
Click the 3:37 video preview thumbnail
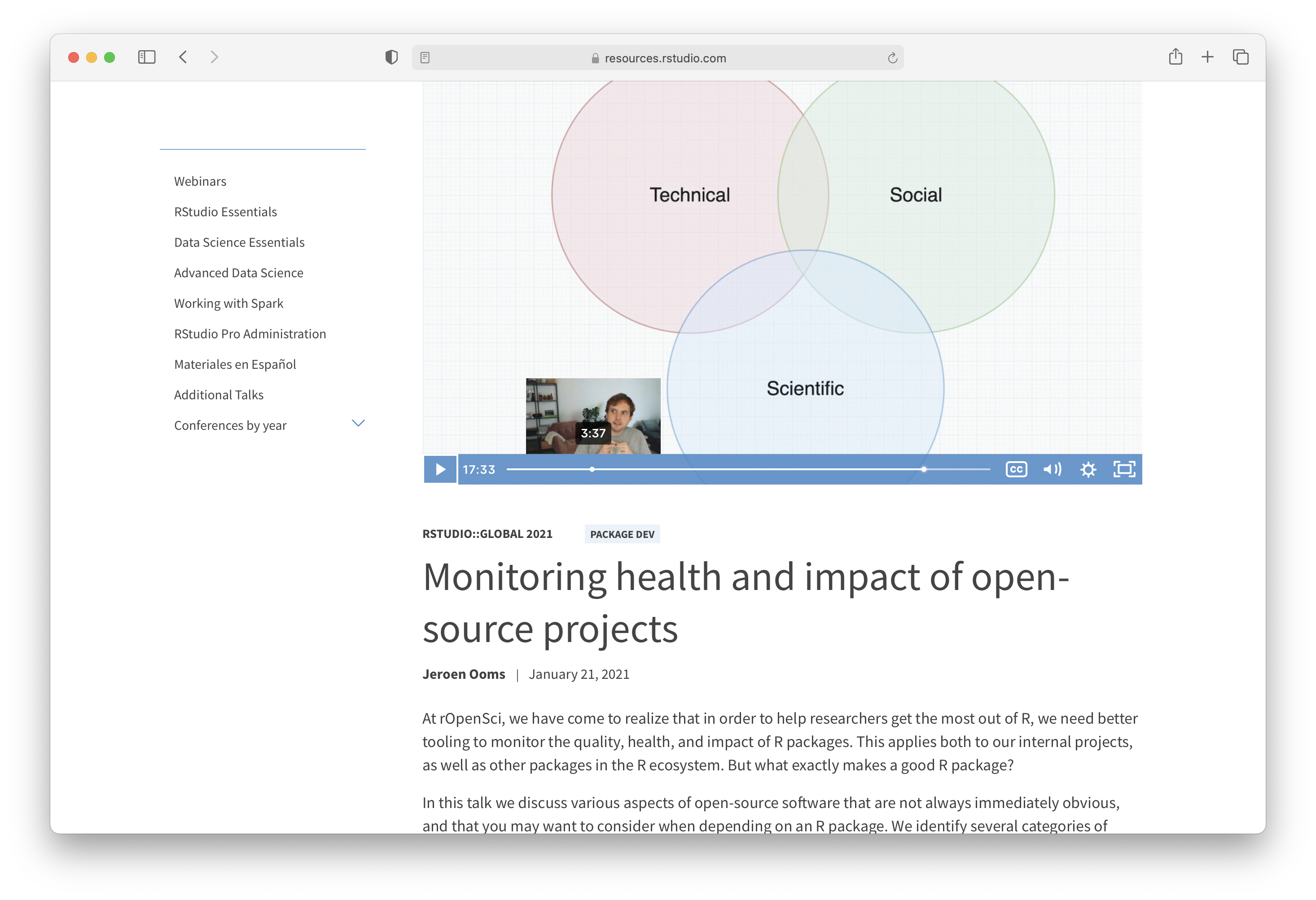coord(592,416)
